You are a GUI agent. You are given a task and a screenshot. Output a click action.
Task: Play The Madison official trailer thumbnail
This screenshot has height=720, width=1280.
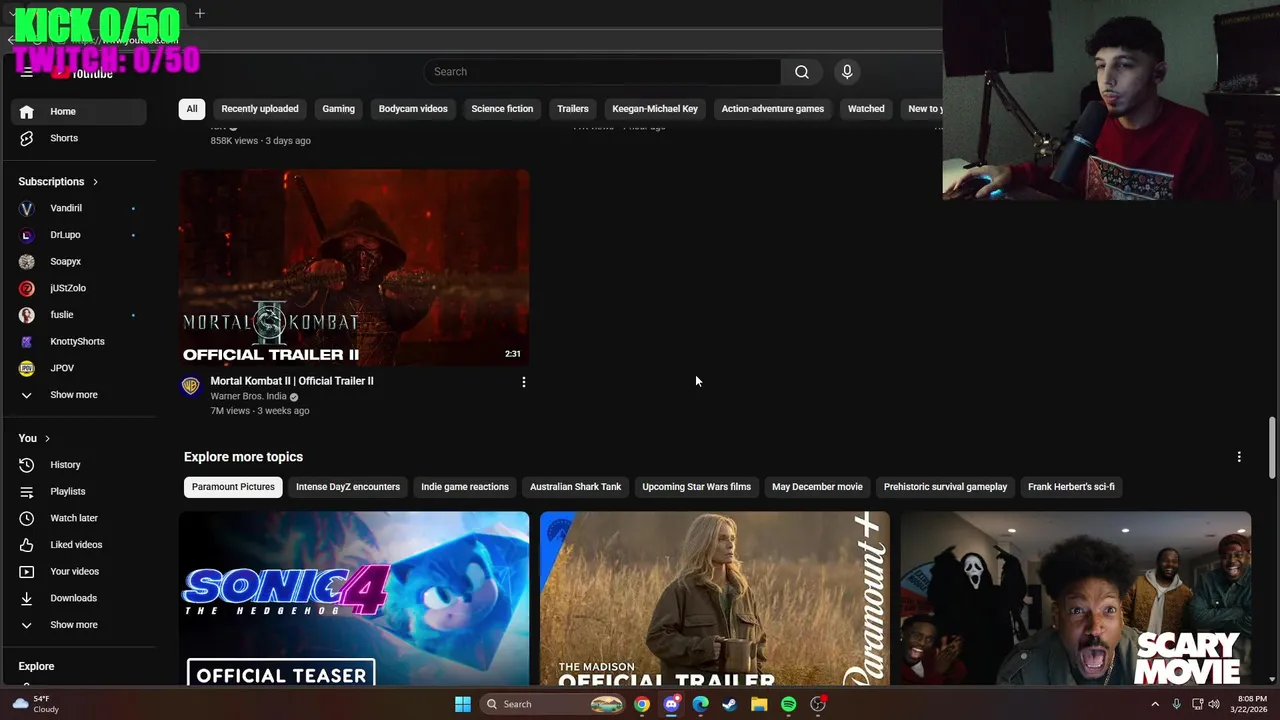pyautogui.click(x=715, y=598)
